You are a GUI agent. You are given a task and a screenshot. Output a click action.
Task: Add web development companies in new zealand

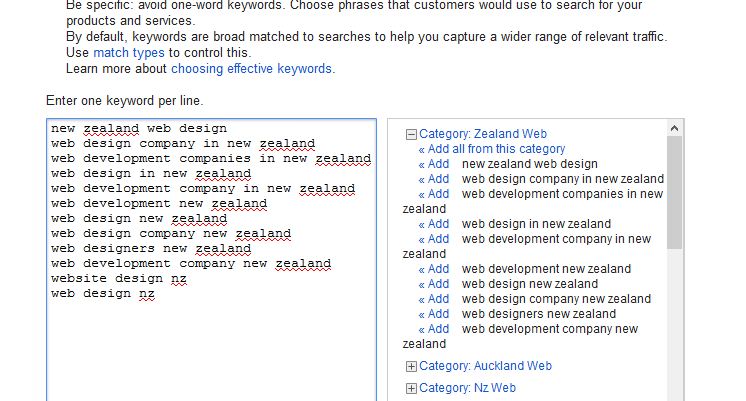[434, 194]
